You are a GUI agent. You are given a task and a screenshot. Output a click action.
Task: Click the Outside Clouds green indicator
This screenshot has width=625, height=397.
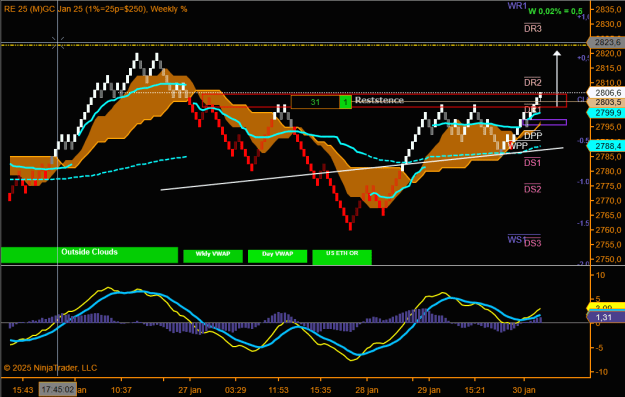tap(89, 255)
